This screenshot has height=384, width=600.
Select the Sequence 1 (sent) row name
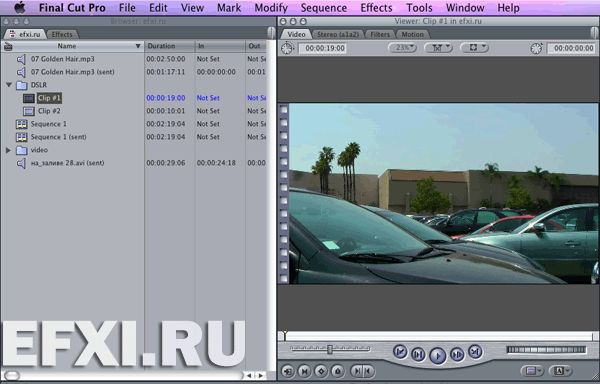pos(58,137)
